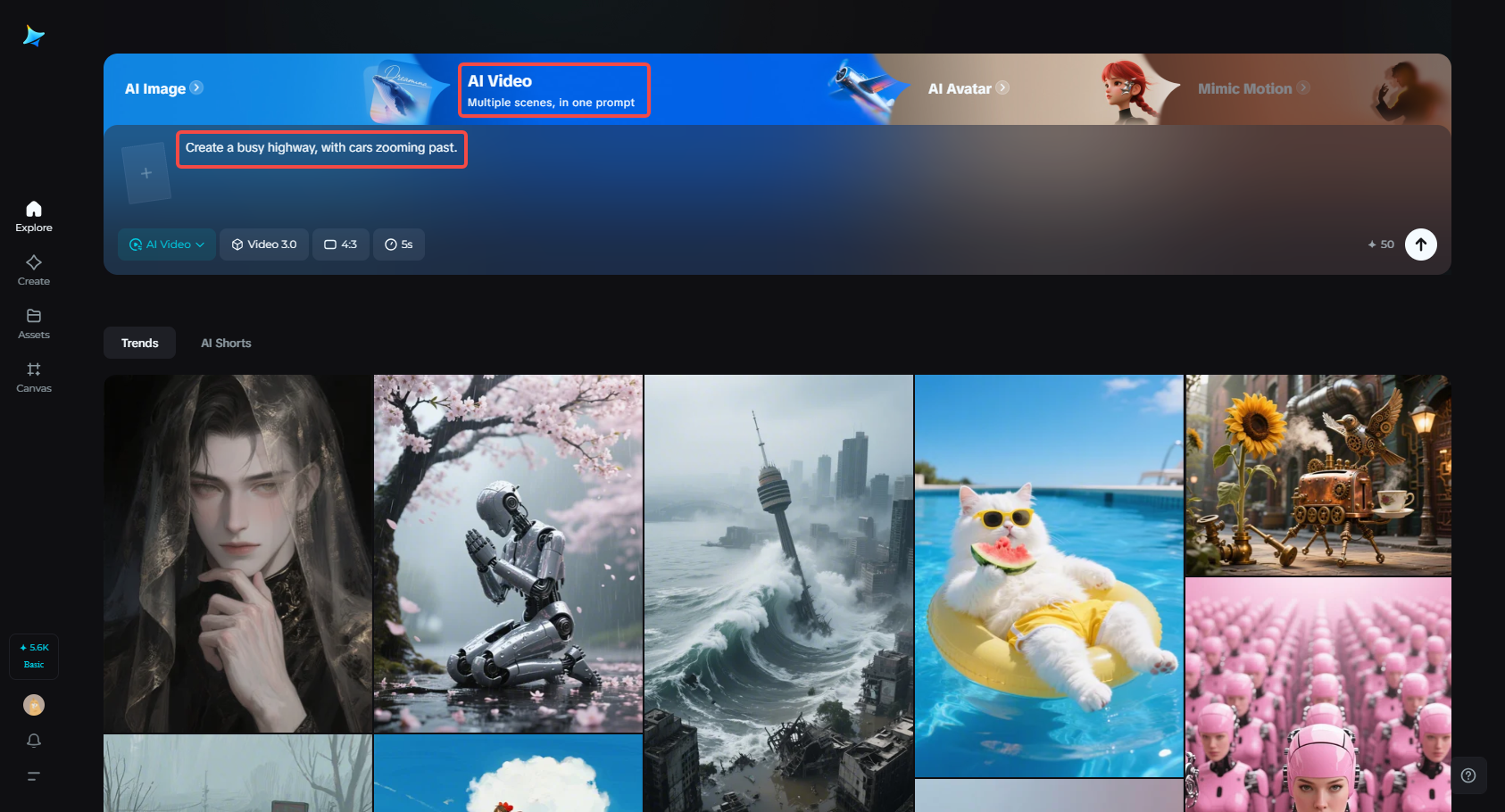The width and height of the screenshot is (1505, 812).
Task: Open the Canvas section in sidebar
Action: click(34, 377)
